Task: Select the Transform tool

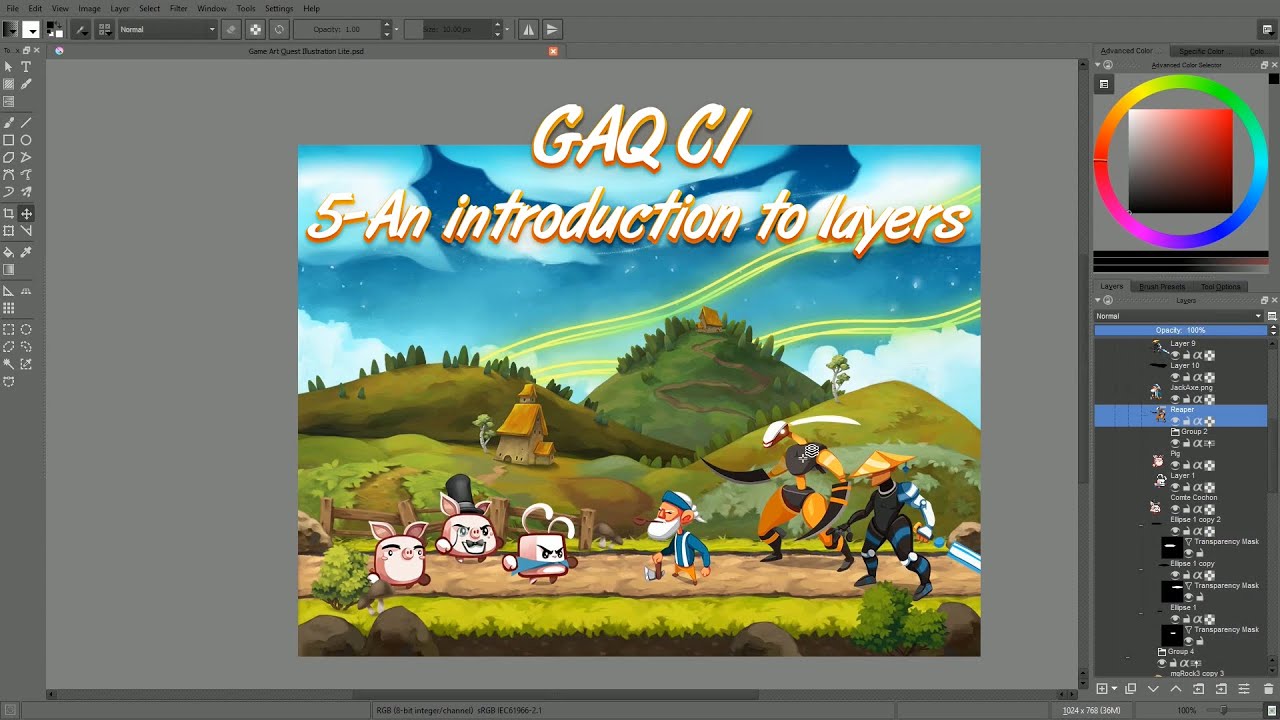Action: pyautogui.click(x=9, y=231)
